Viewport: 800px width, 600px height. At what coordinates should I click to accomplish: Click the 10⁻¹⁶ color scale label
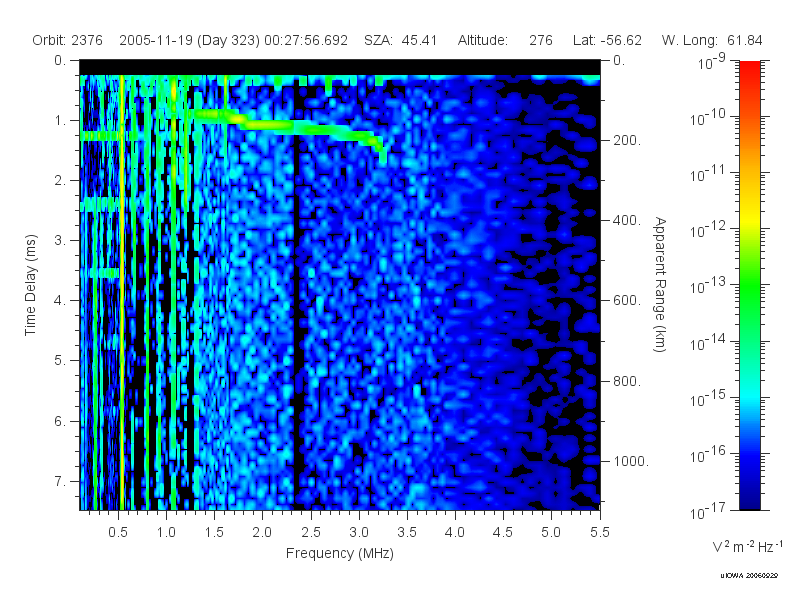[x=708, y=455]
